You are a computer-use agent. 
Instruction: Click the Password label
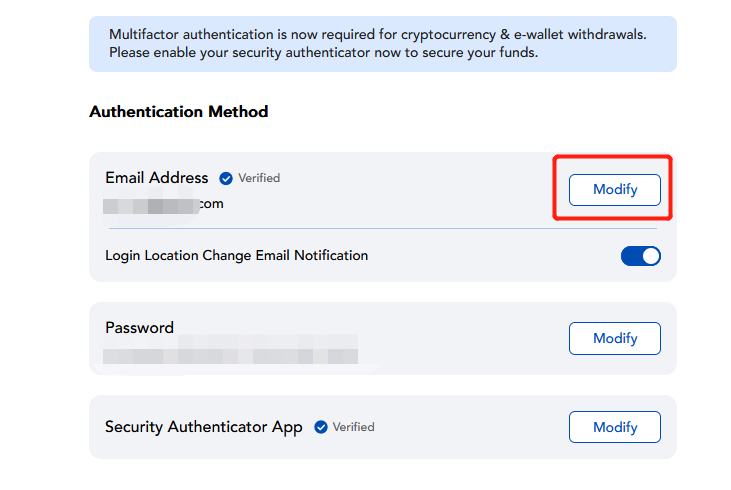click(139, 327)
